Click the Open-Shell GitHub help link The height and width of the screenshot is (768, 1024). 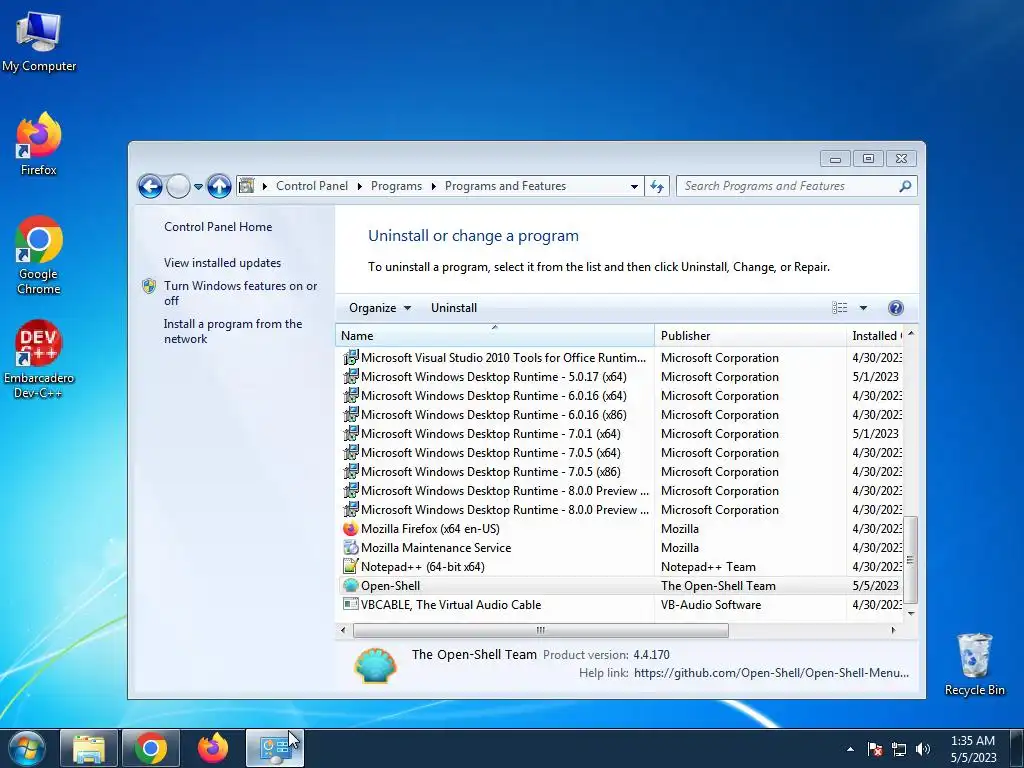[x=771, y=673]
